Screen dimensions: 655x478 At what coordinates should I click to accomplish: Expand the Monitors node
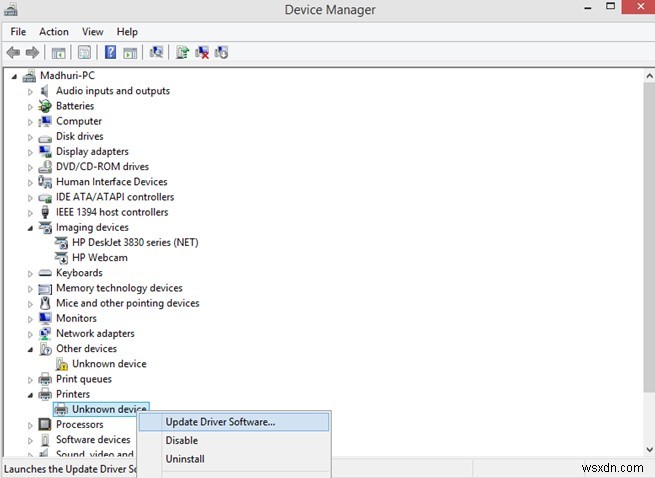point(30,319)
